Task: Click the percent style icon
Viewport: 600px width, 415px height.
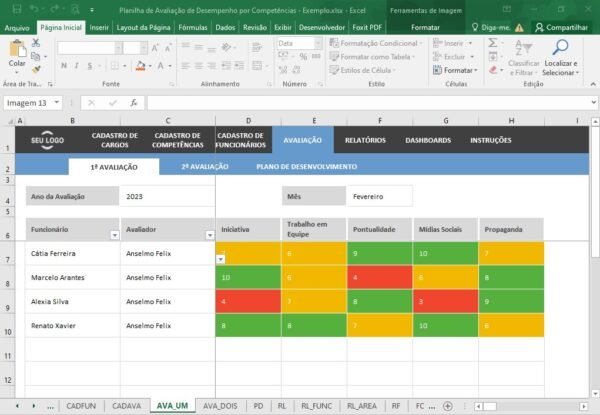Action: [303, 57]
